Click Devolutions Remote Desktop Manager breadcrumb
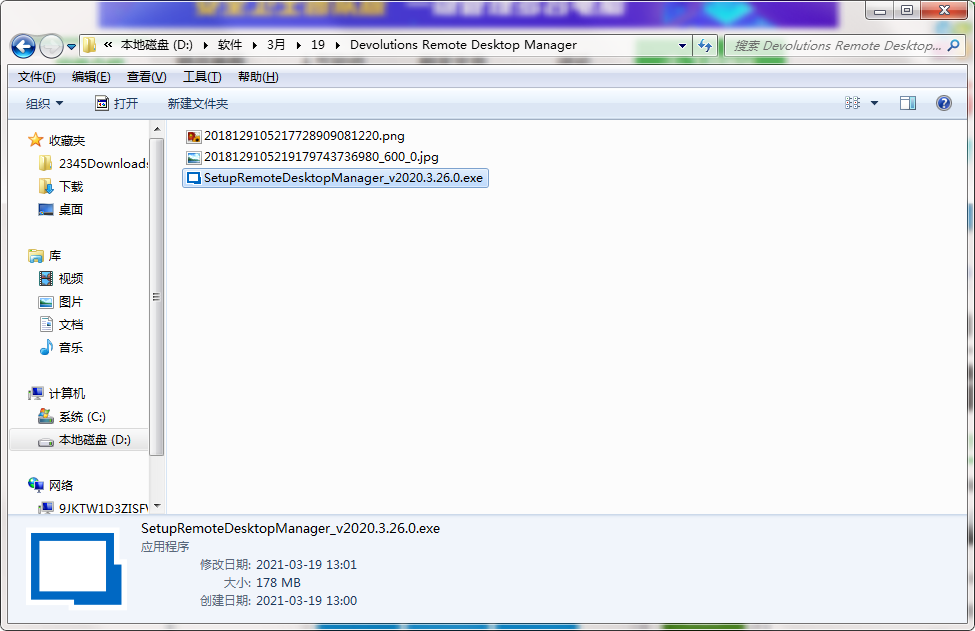975x631 pixels. (463, 45)
